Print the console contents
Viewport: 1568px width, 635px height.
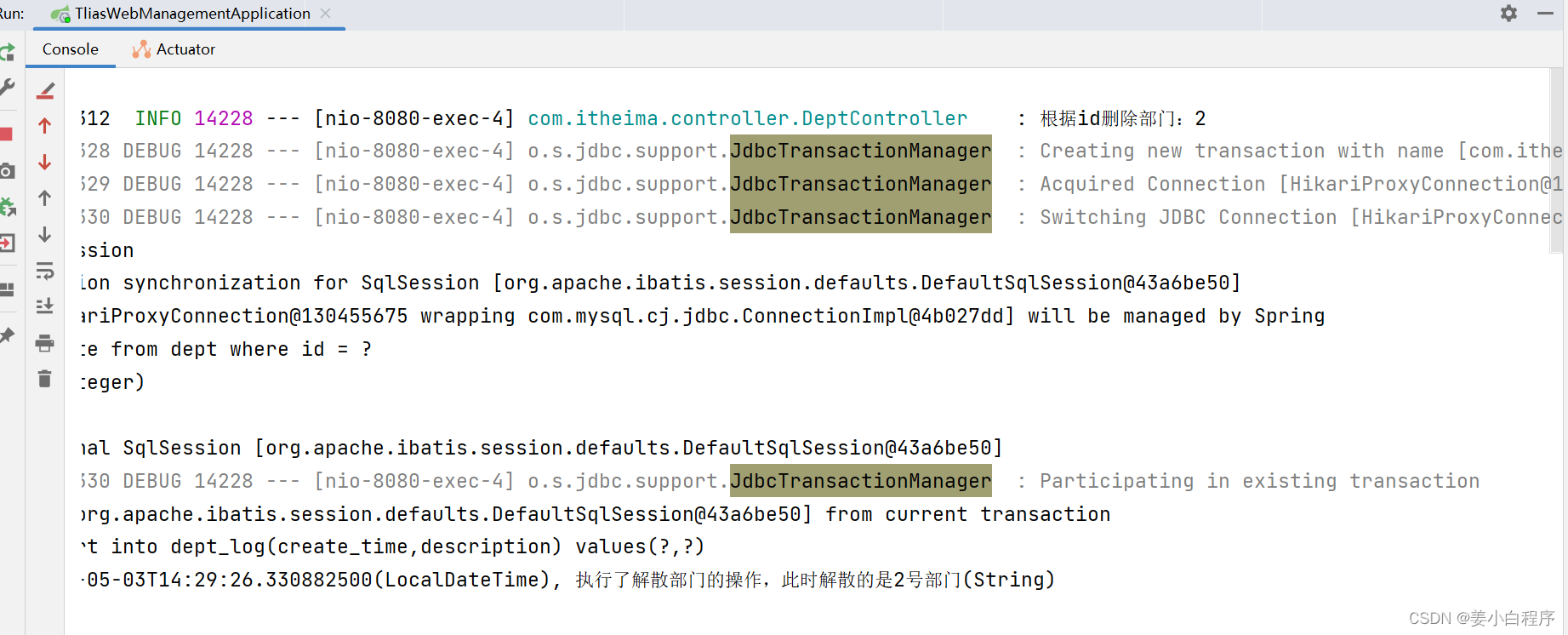tap(44, 343)
